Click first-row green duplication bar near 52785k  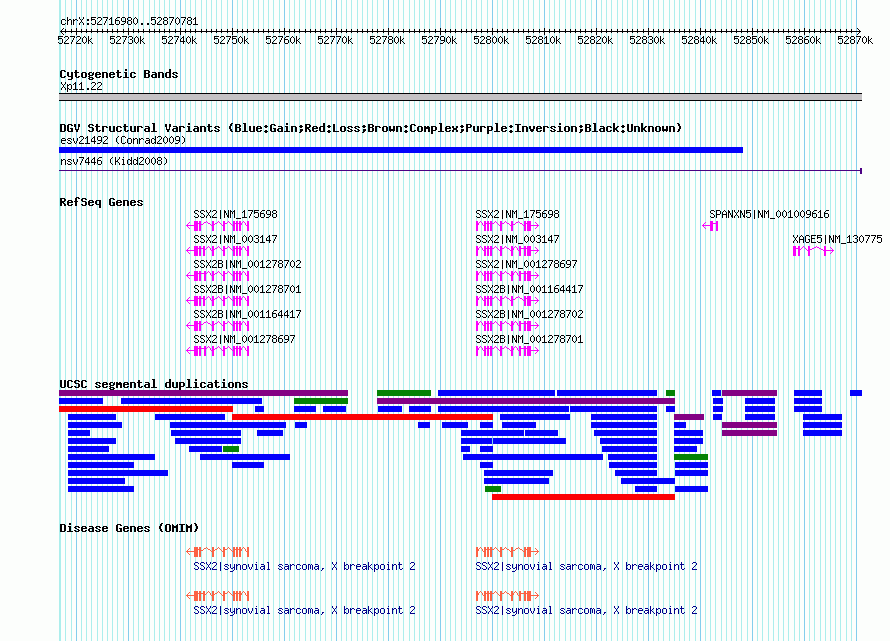(x=404, y=393)
